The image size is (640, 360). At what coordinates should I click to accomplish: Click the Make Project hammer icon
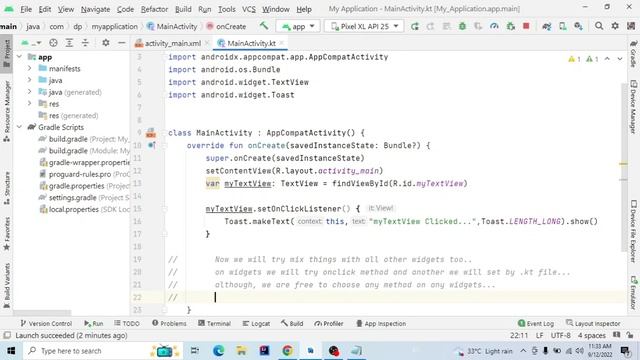point(264,26)
